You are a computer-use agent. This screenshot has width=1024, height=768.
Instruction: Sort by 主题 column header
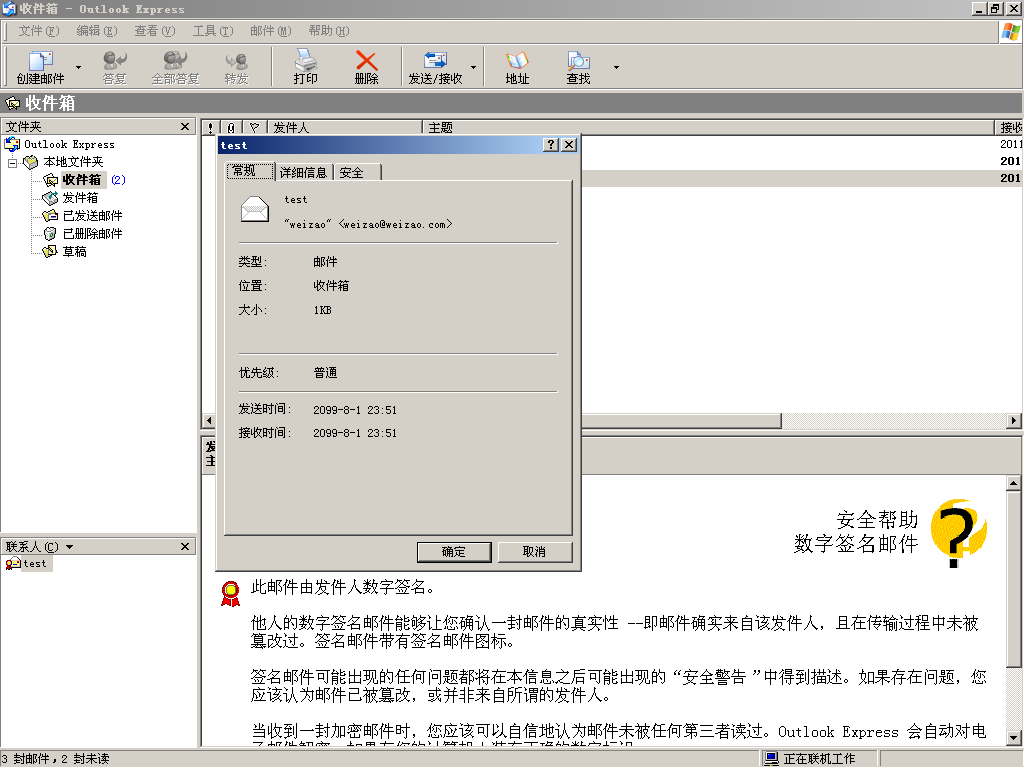coord(709,127)
